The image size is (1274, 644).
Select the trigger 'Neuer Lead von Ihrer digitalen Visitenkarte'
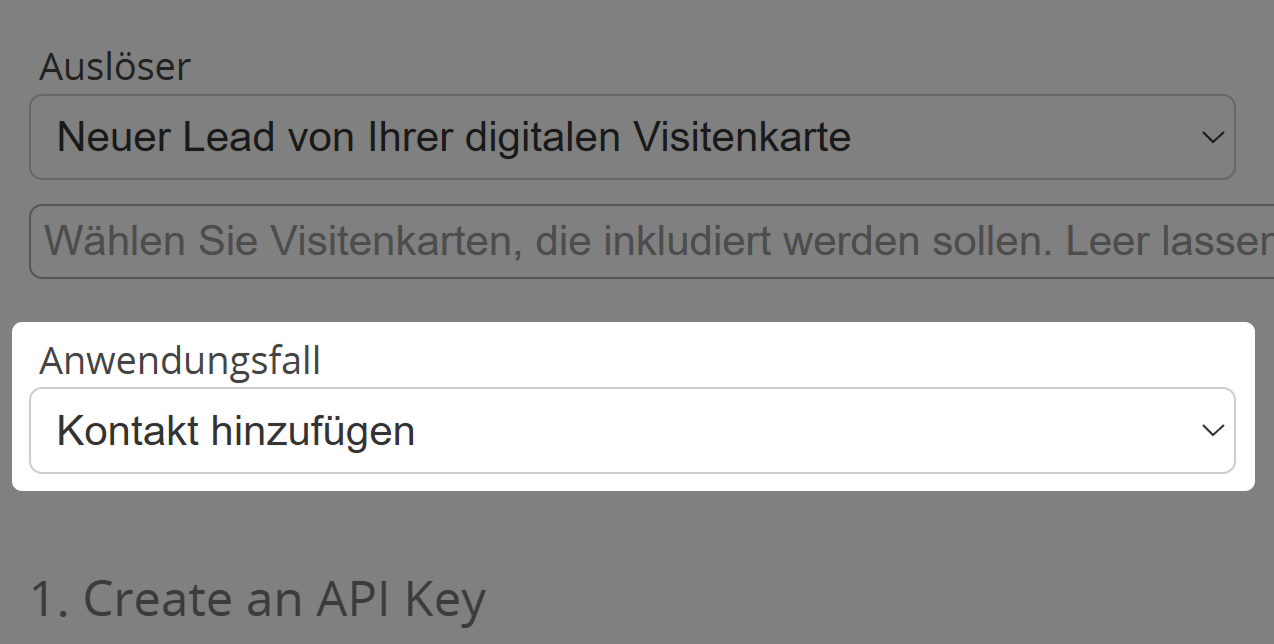pos(453,137)
